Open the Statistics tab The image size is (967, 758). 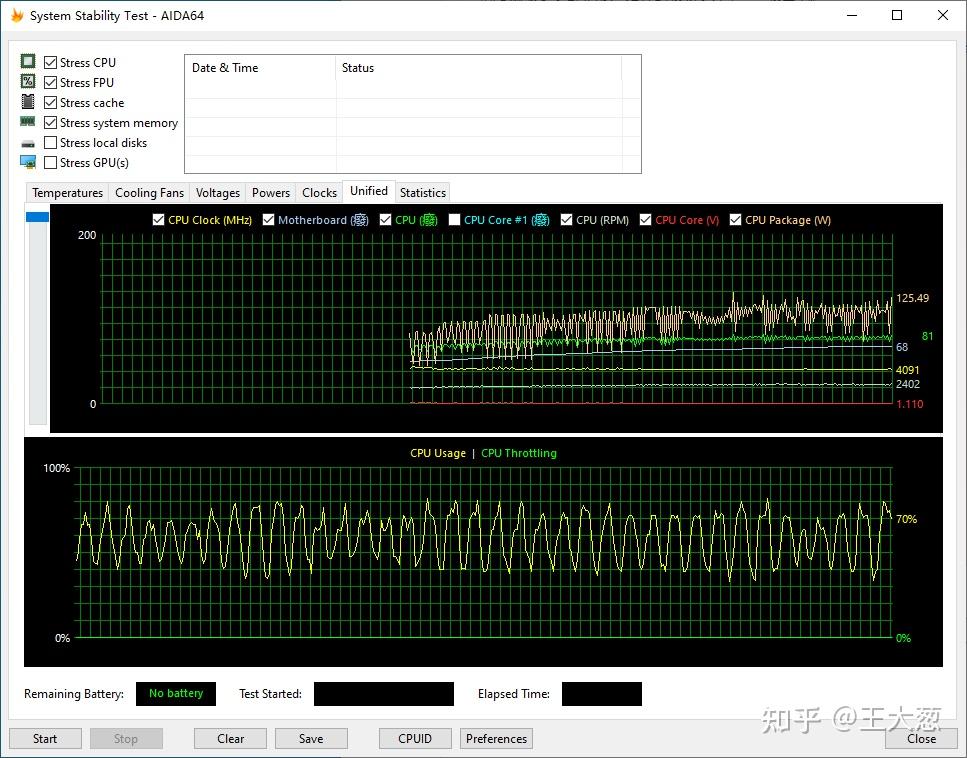pos(422,193)
